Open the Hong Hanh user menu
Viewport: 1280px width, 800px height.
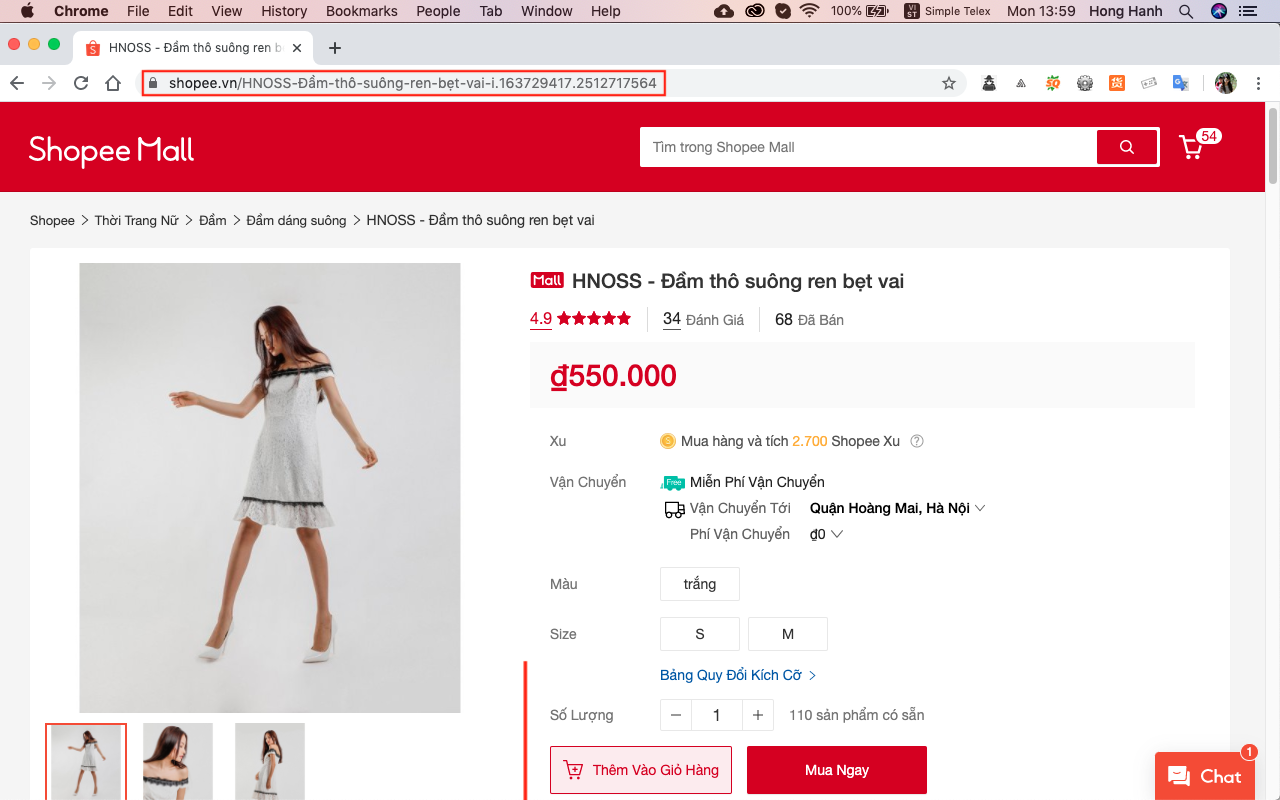(1125, 11)
